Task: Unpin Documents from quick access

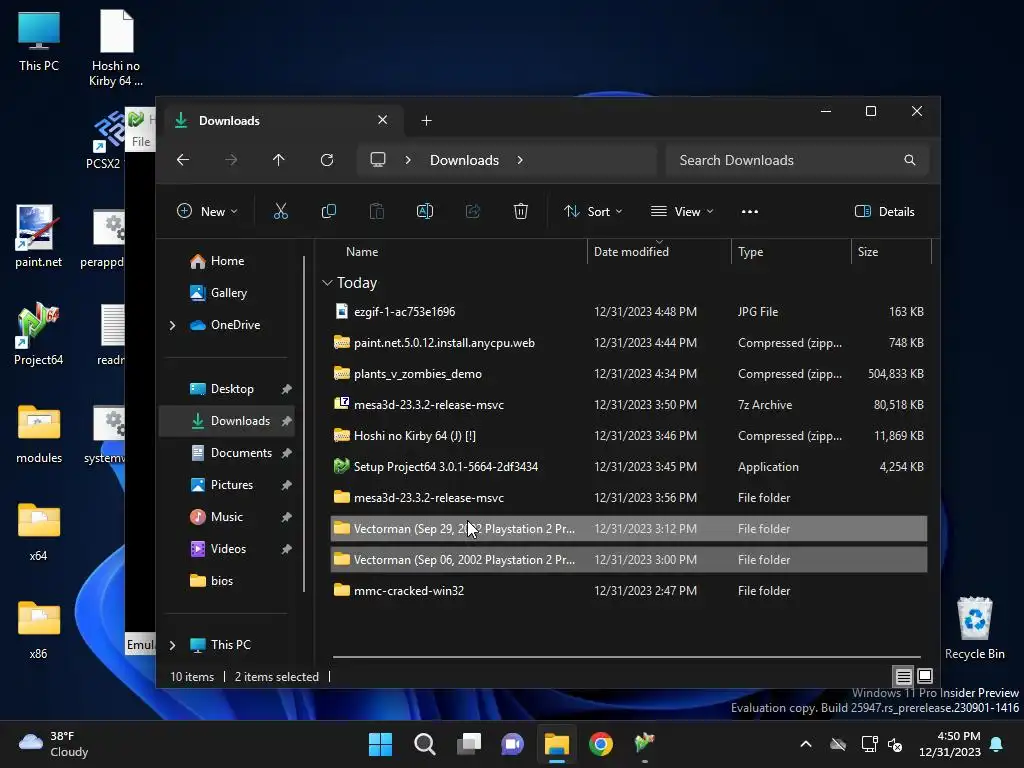Action: [286, 453]
